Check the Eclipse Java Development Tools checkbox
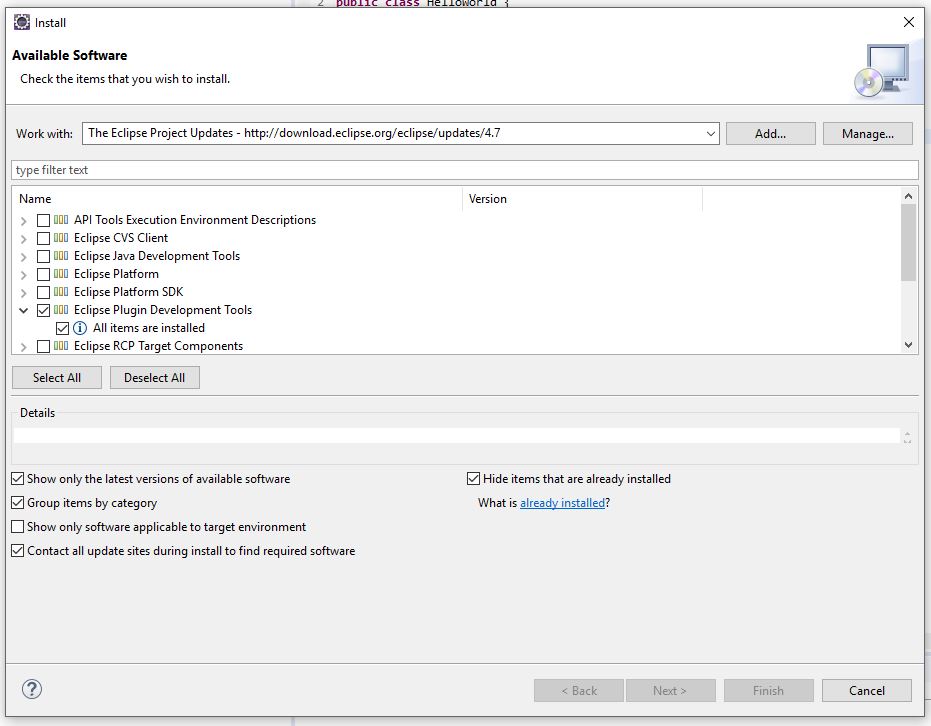931x726 pixels. 43,256
